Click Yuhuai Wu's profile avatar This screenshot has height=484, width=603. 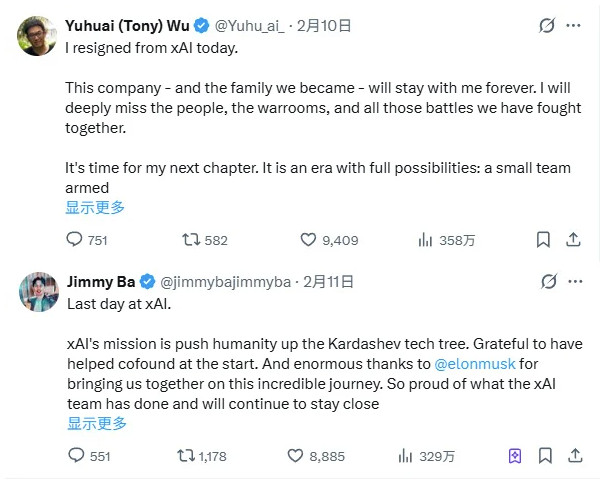coord(37,35)
